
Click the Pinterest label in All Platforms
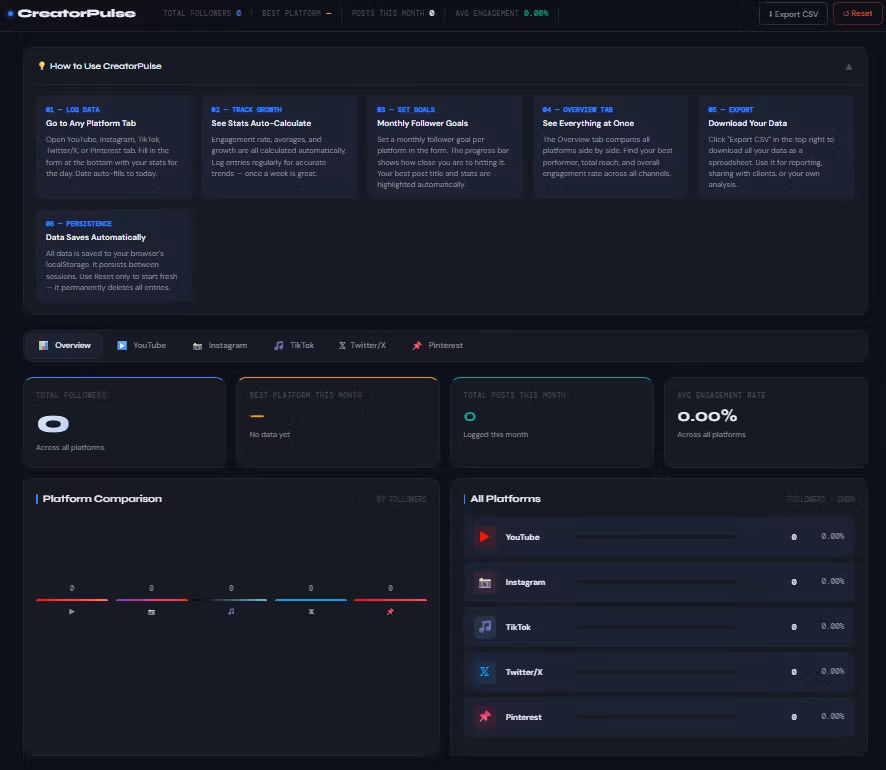pyautogui.click(x=523, y=717)
